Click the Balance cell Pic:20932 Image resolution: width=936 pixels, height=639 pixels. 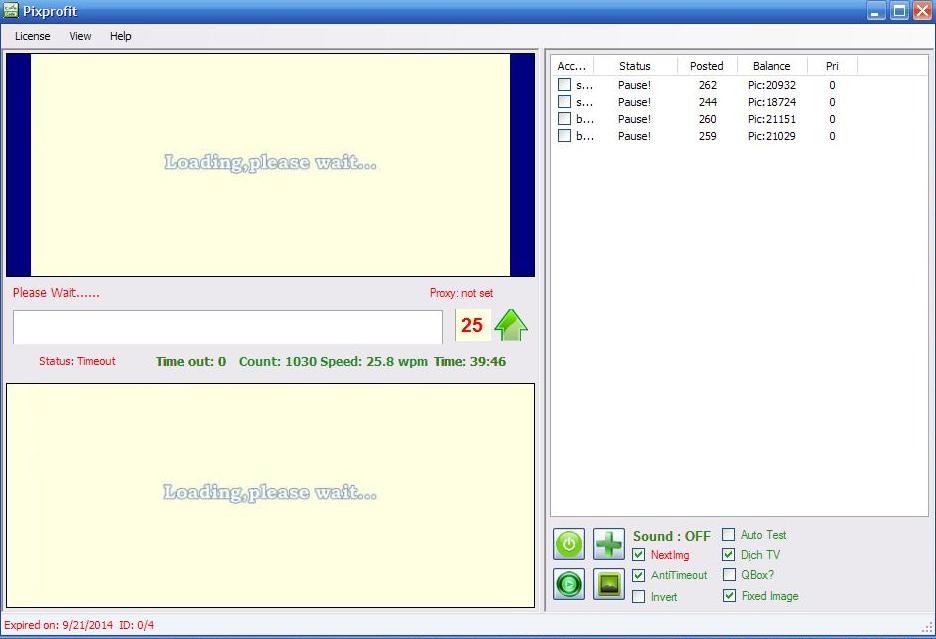point(772,85)
